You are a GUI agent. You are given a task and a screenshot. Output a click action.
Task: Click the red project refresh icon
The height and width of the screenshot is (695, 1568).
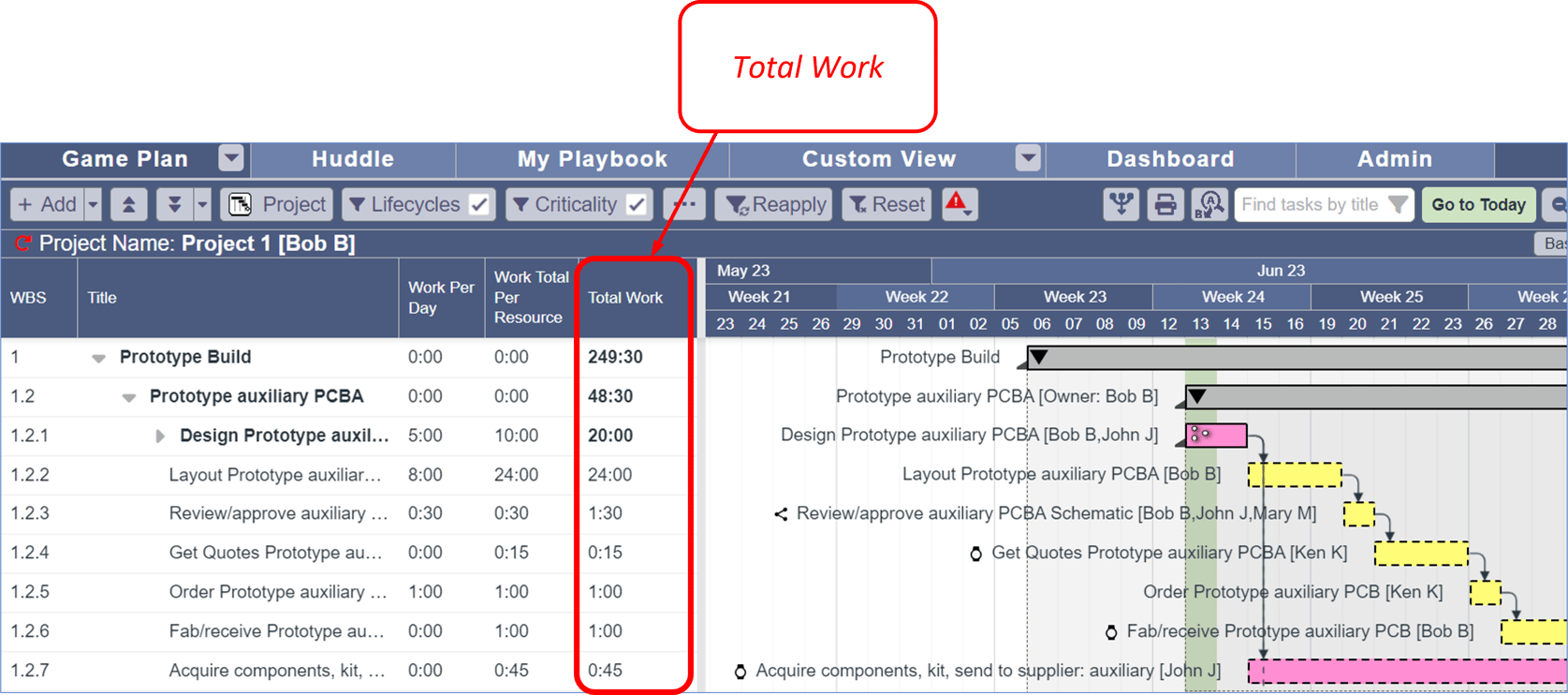click(x=22, y=244)
